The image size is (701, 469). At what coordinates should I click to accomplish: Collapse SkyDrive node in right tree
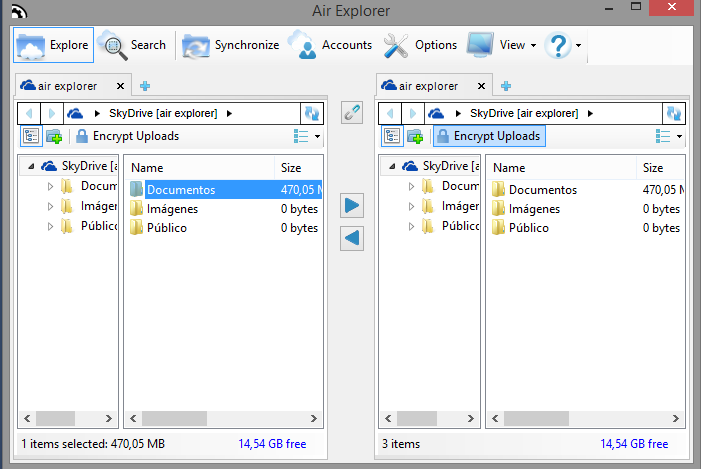392,166
